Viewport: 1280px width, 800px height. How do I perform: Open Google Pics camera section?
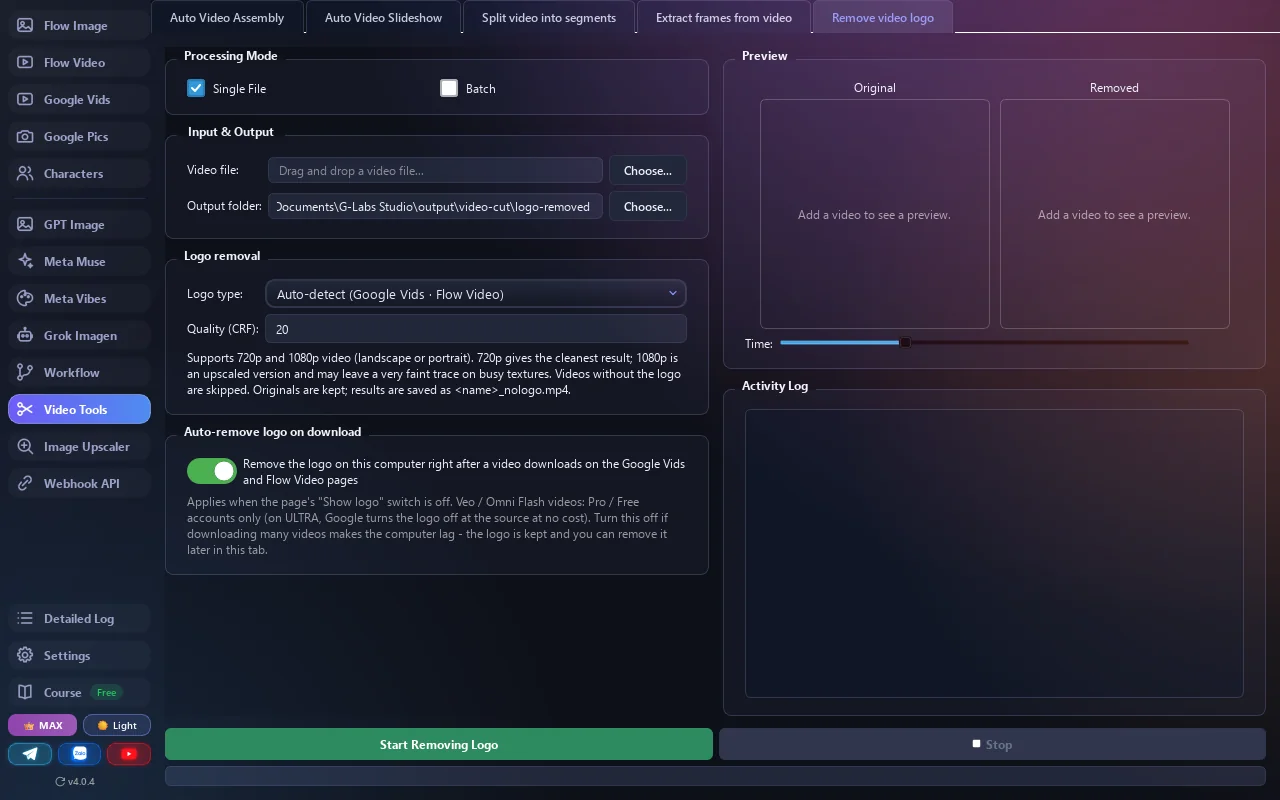[x=79, y=137]
